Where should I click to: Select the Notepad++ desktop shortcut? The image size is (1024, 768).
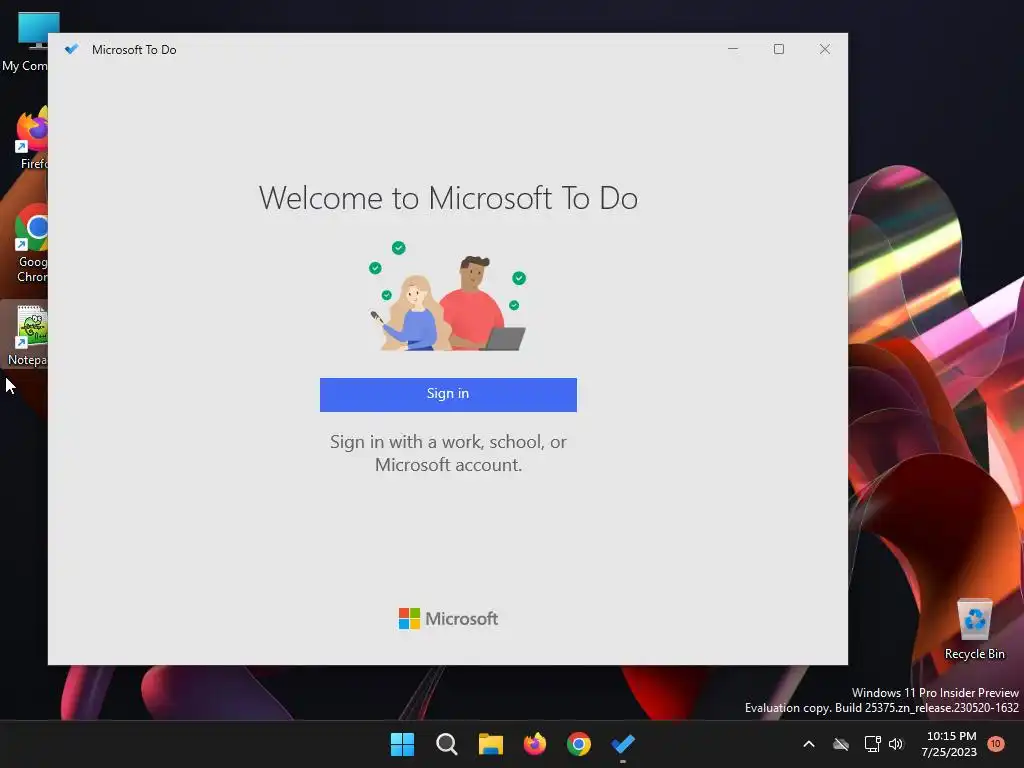tap(25, 336)
